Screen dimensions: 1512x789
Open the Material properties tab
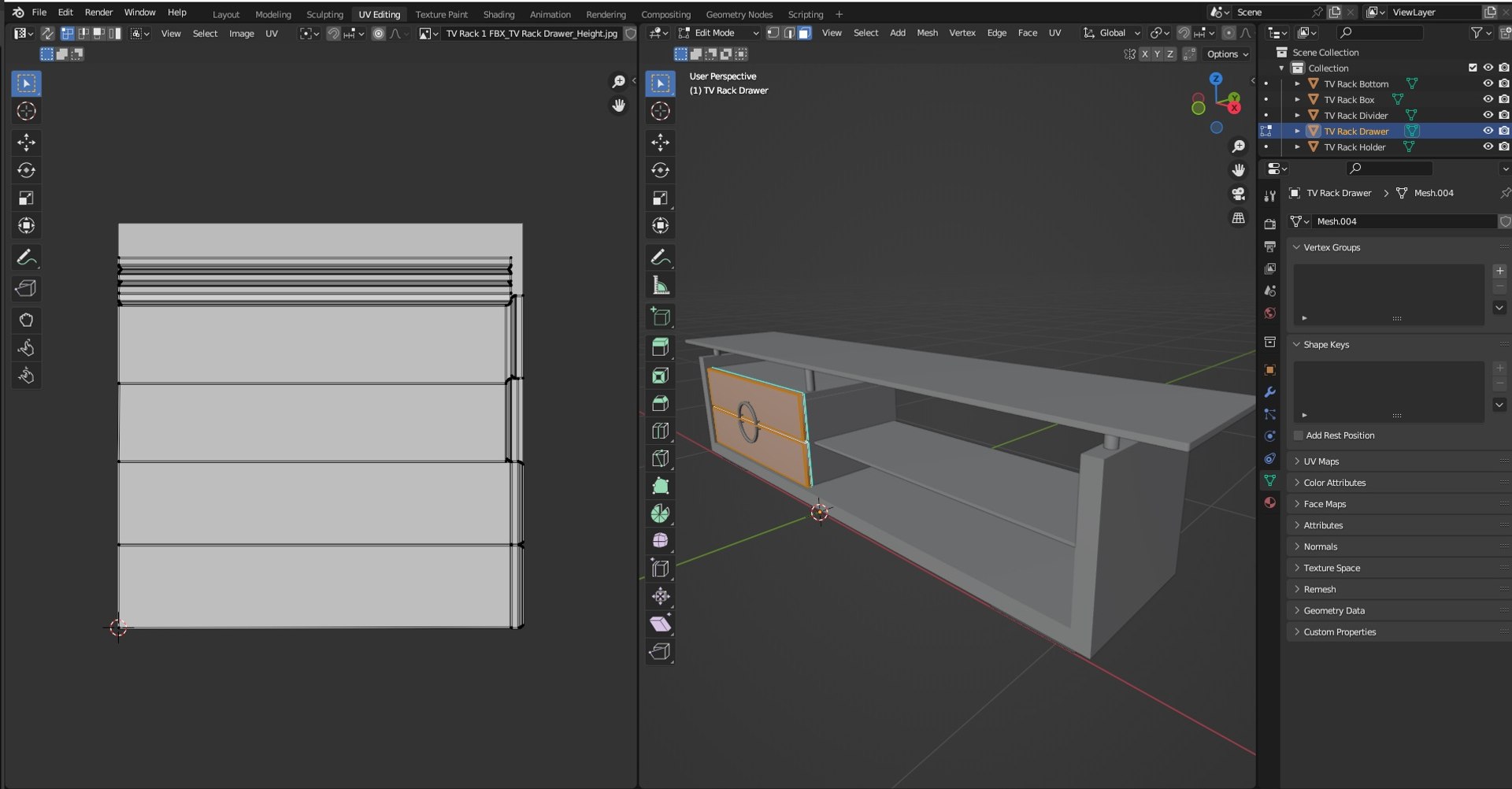click(1269, 502)
